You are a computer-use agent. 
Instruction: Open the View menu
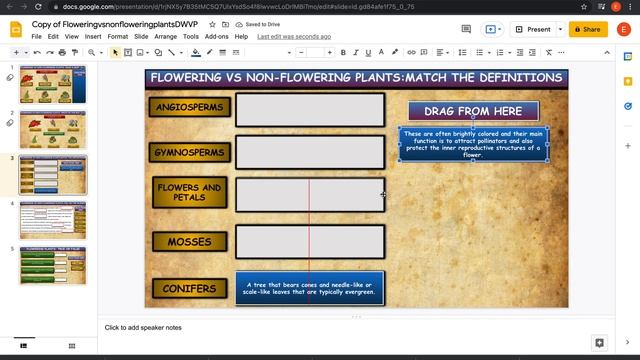71,36
